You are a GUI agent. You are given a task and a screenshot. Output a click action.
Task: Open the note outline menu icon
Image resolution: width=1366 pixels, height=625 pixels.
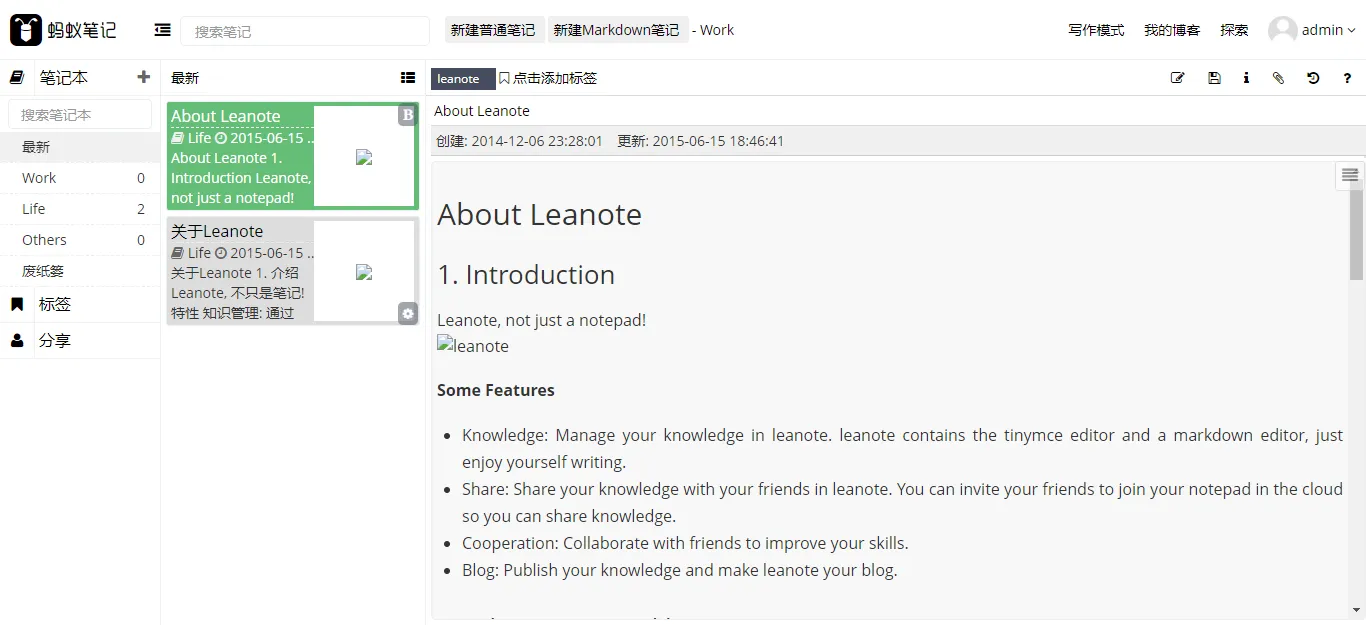(x=1350, y=175)
